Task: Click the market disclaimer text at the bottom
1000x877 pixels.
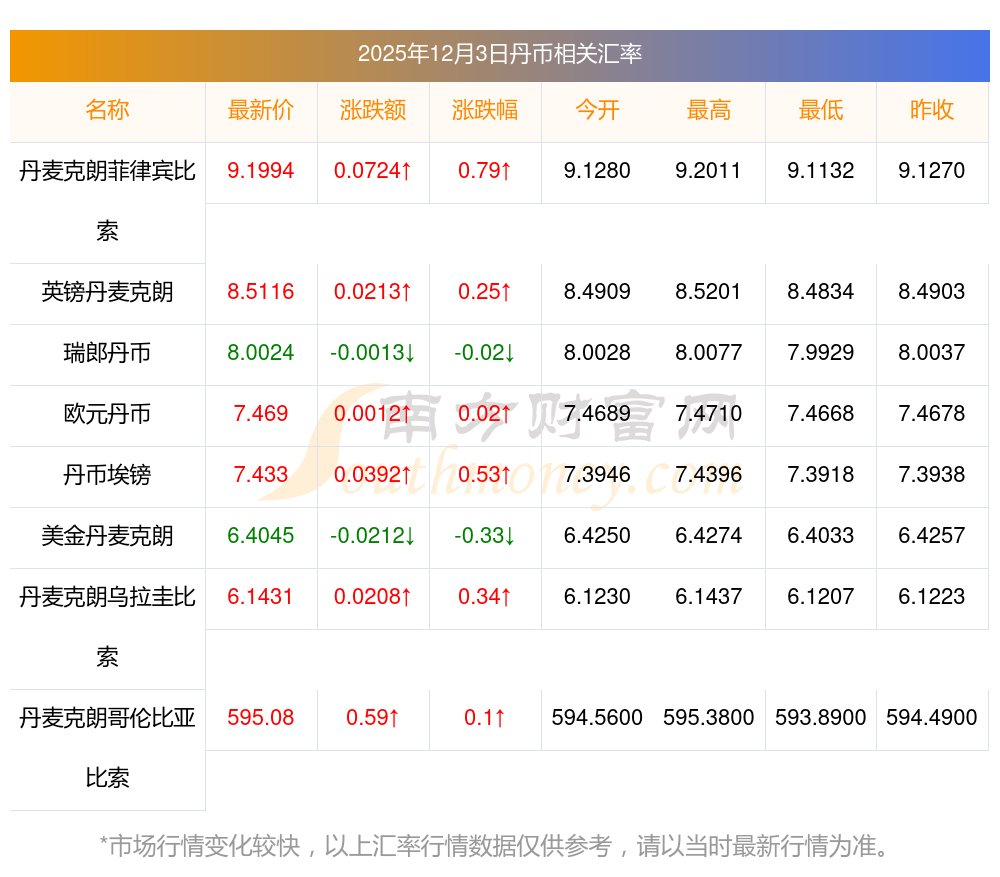Action: [x=495, y=846]
